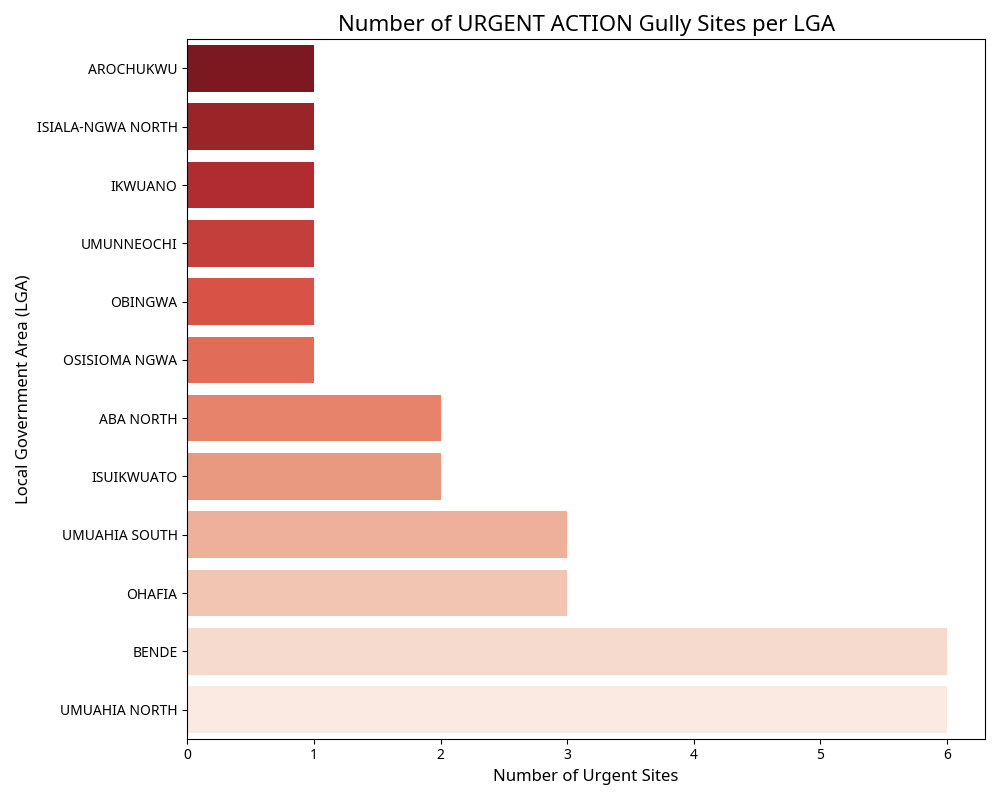Click the 'Number of Urgent Sites' axis label
This screenshot has height=800, width=1000.
(x=586, y=776)
